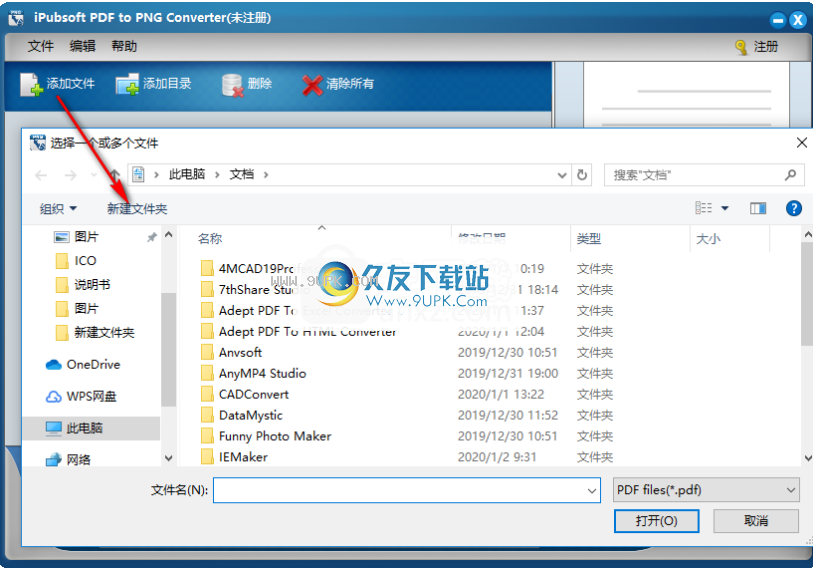Viewport: 813px width, 568px height.
Task: Select 此电脑 in sidebar
Action: click(91, 428)
